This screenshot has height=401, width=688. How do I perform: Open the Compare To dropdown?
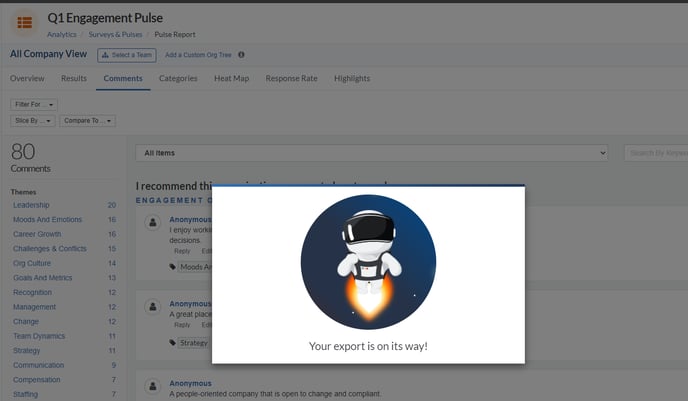87,121
